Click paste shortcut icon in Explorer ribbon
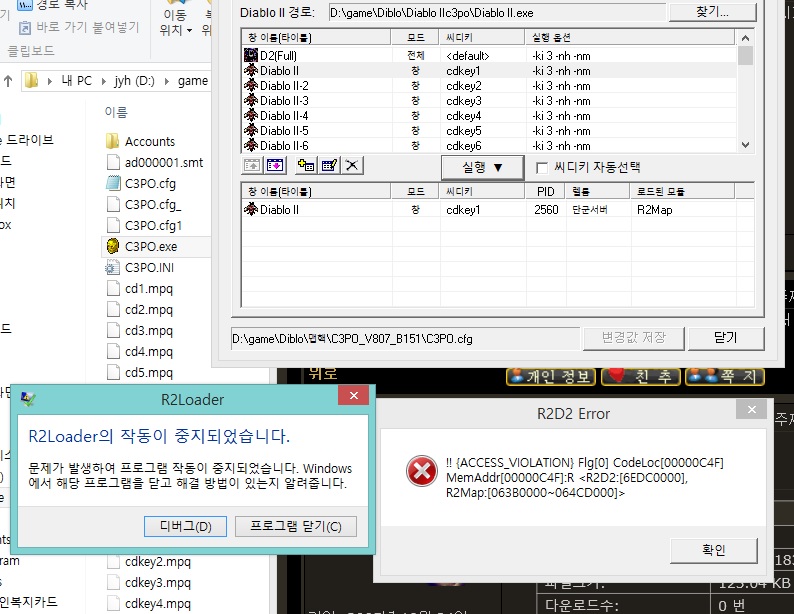The width and height of the screenshot is (794, 614). pyautogui.click(x=24, y=28)
